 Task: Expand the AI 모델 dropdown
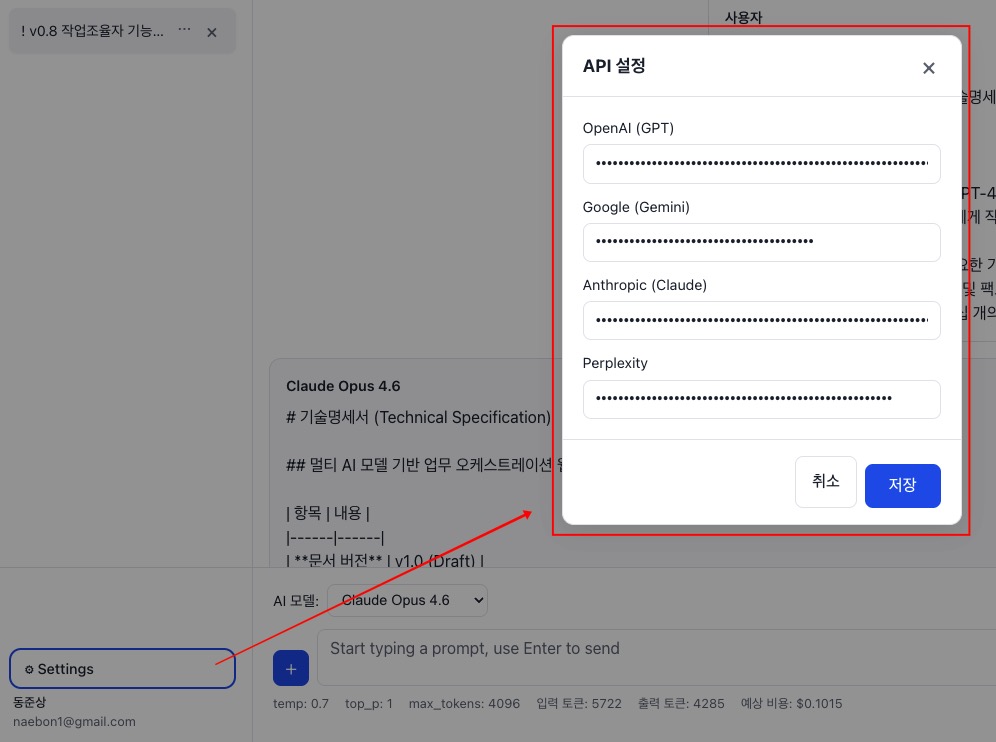point(407,601)
